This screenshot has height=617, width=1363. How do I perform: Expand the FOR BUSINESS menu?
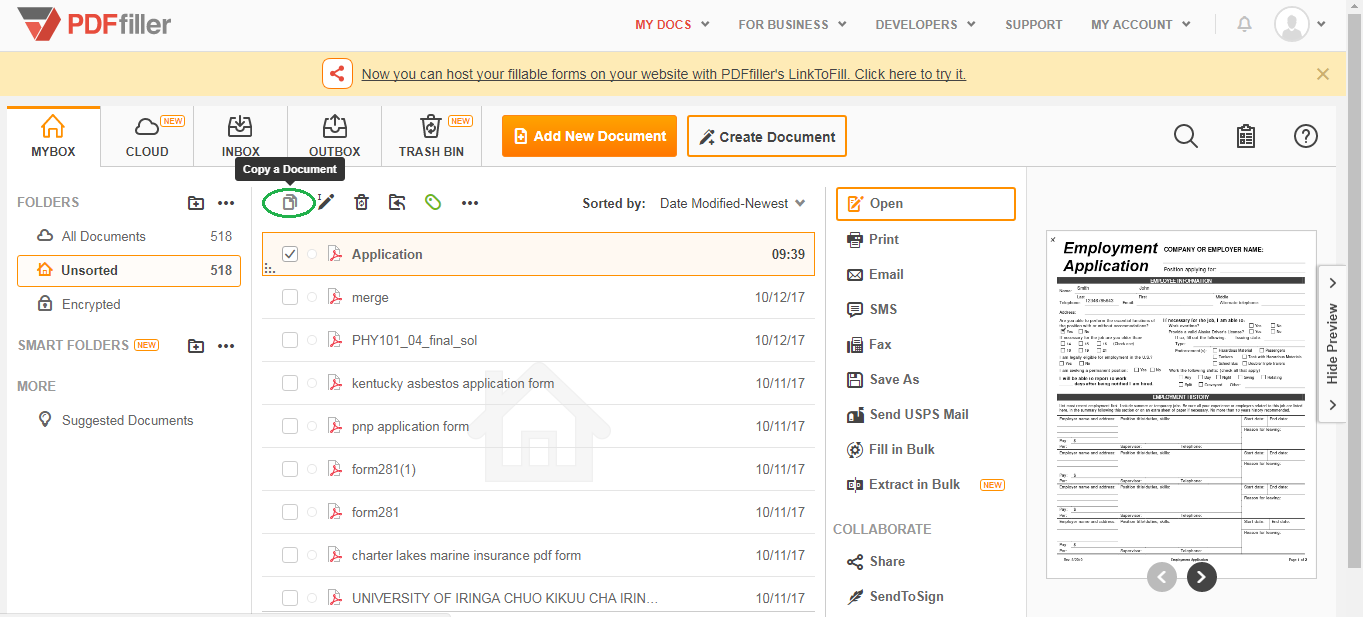point(792,24)
